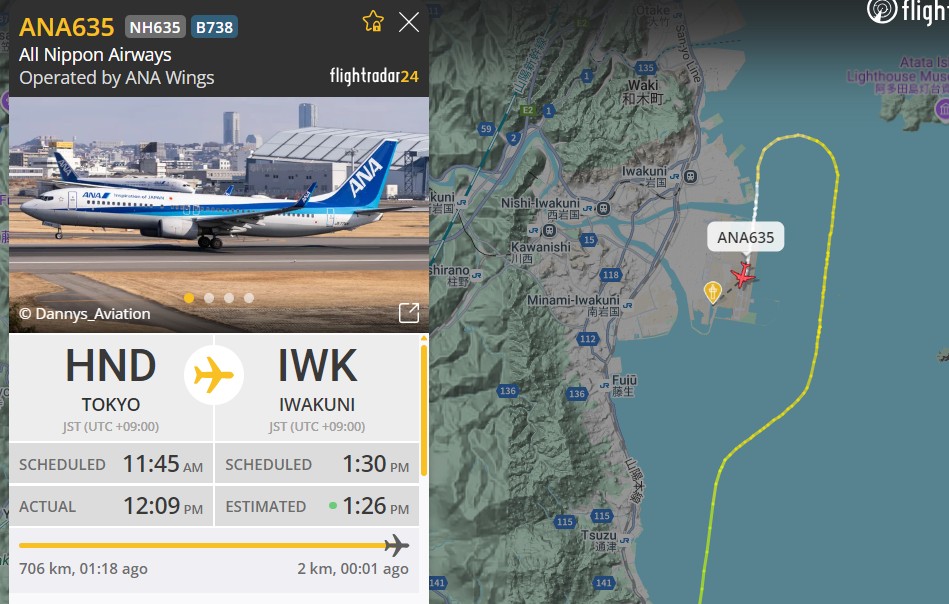Click the favorite star lock icon
The image size is (949, 604).
373,22
